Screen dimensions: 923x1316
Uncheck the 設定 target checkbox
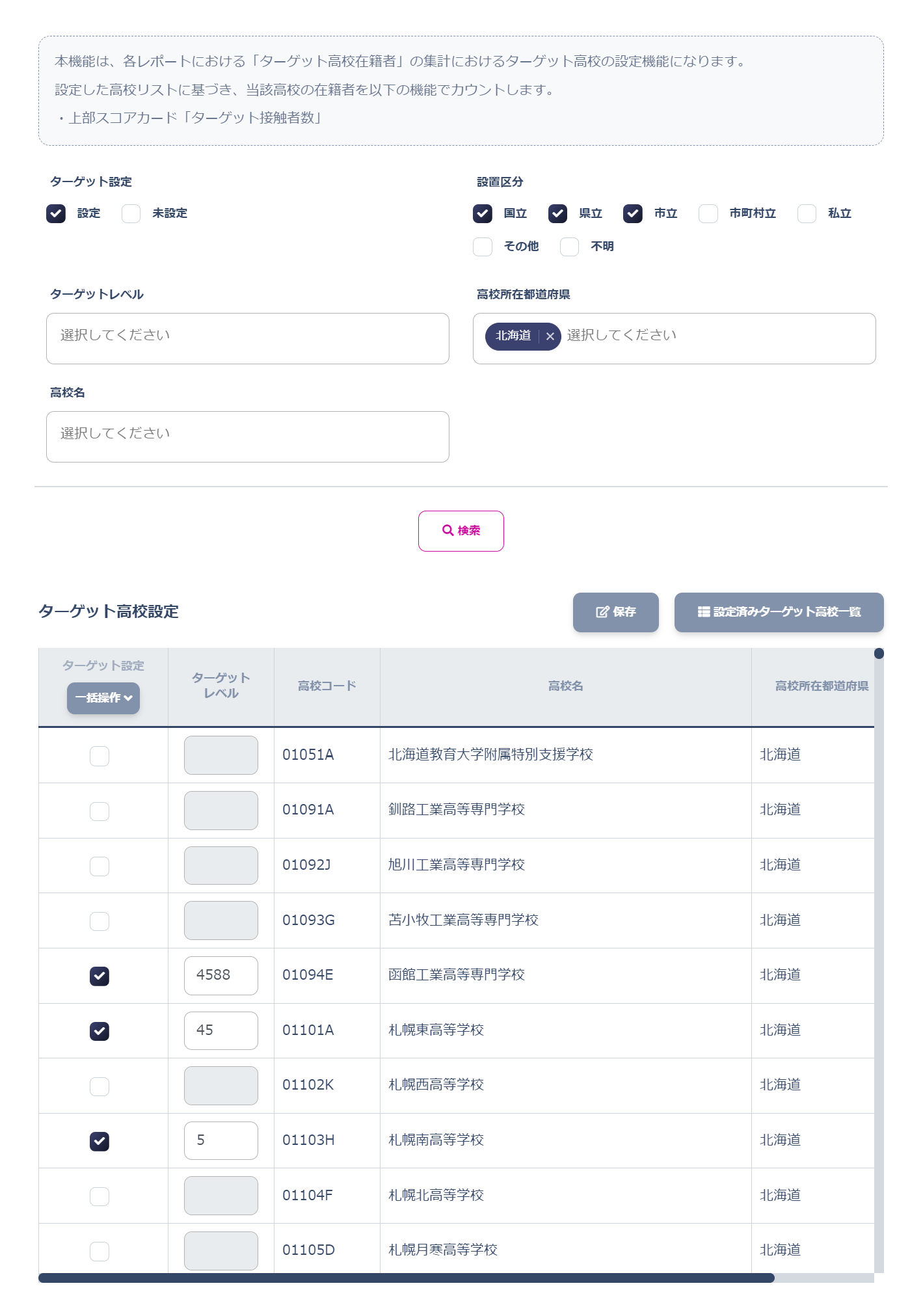click(56, 213)
